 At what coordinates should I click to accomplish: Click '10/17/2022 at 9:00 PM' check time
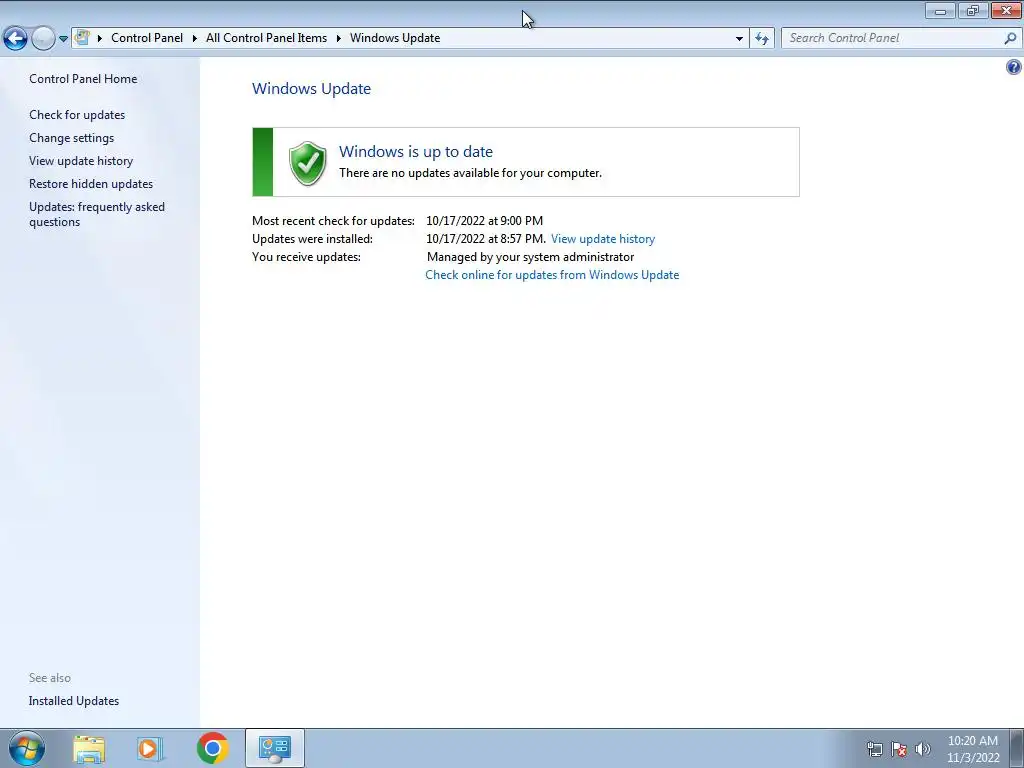pos(485,221)
